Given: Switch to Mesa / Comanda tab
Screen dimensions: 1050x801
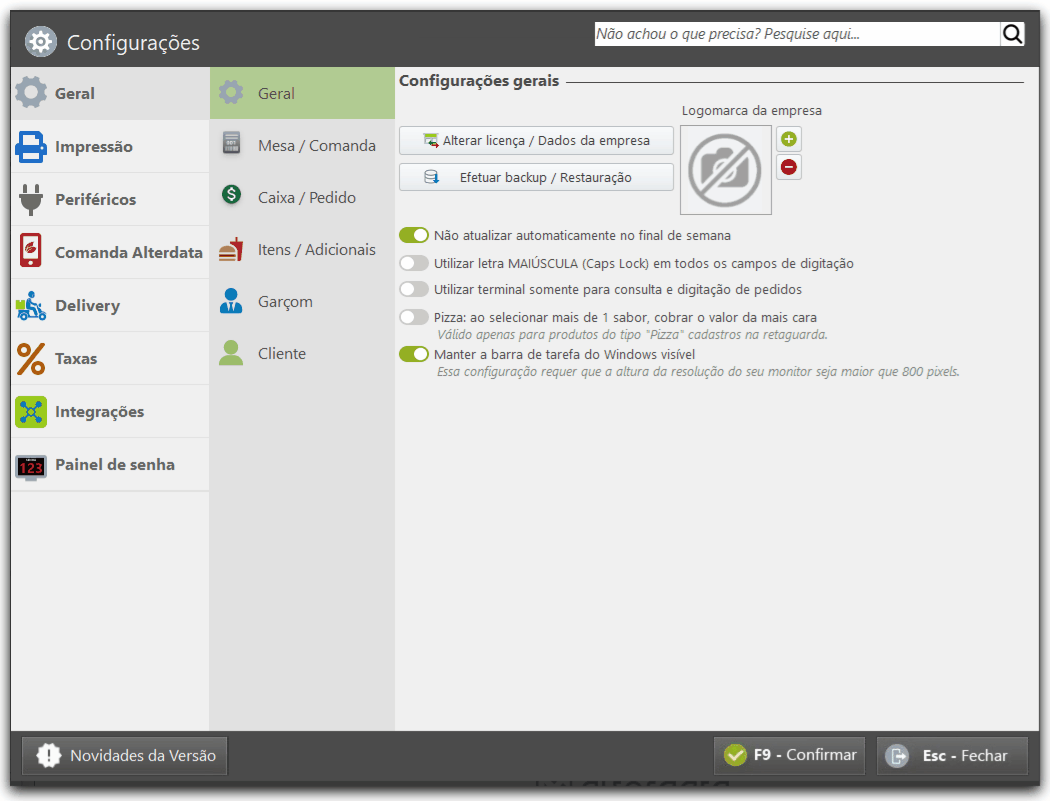Looking at the screenshot, I should (x=303, y=145).
